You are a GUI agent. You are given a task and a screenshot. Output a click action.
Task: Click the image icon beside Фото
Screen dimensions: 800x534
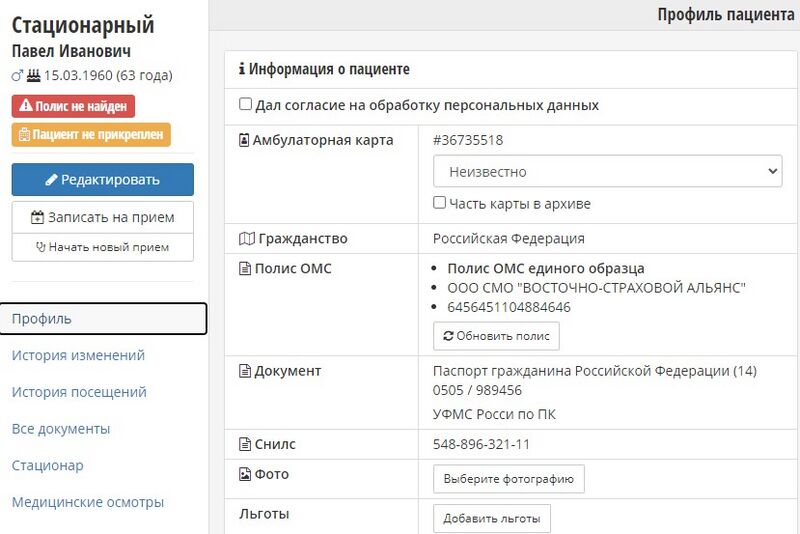245,474
